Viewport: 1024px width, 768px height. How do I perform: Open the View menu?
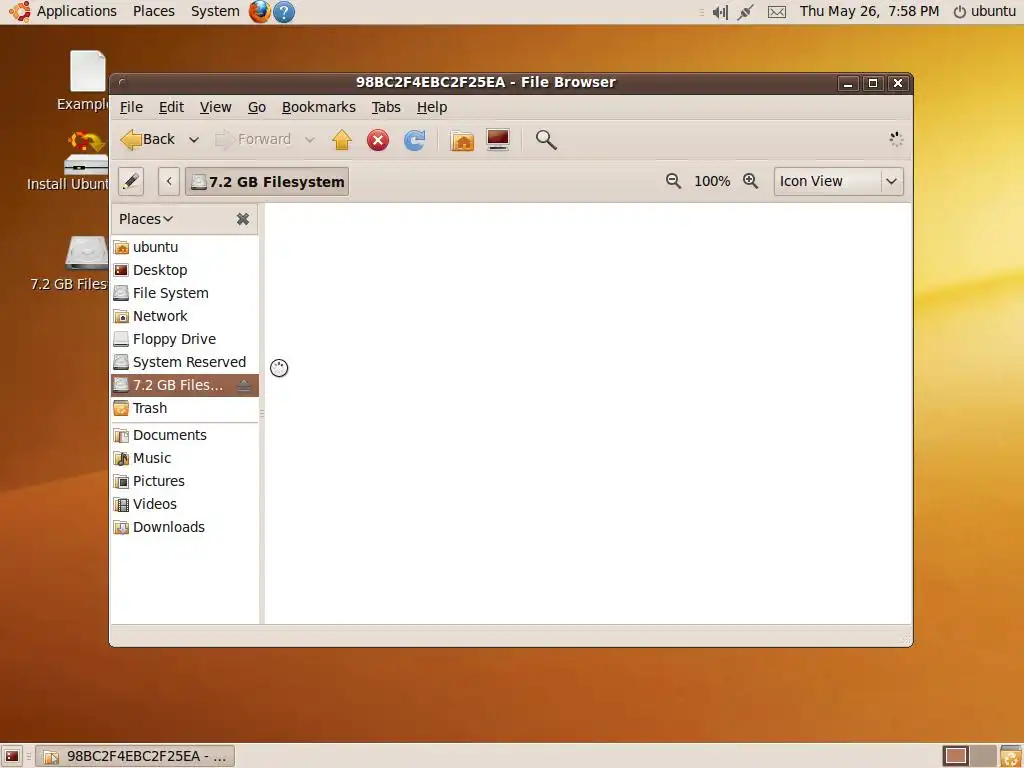[215, 107]
